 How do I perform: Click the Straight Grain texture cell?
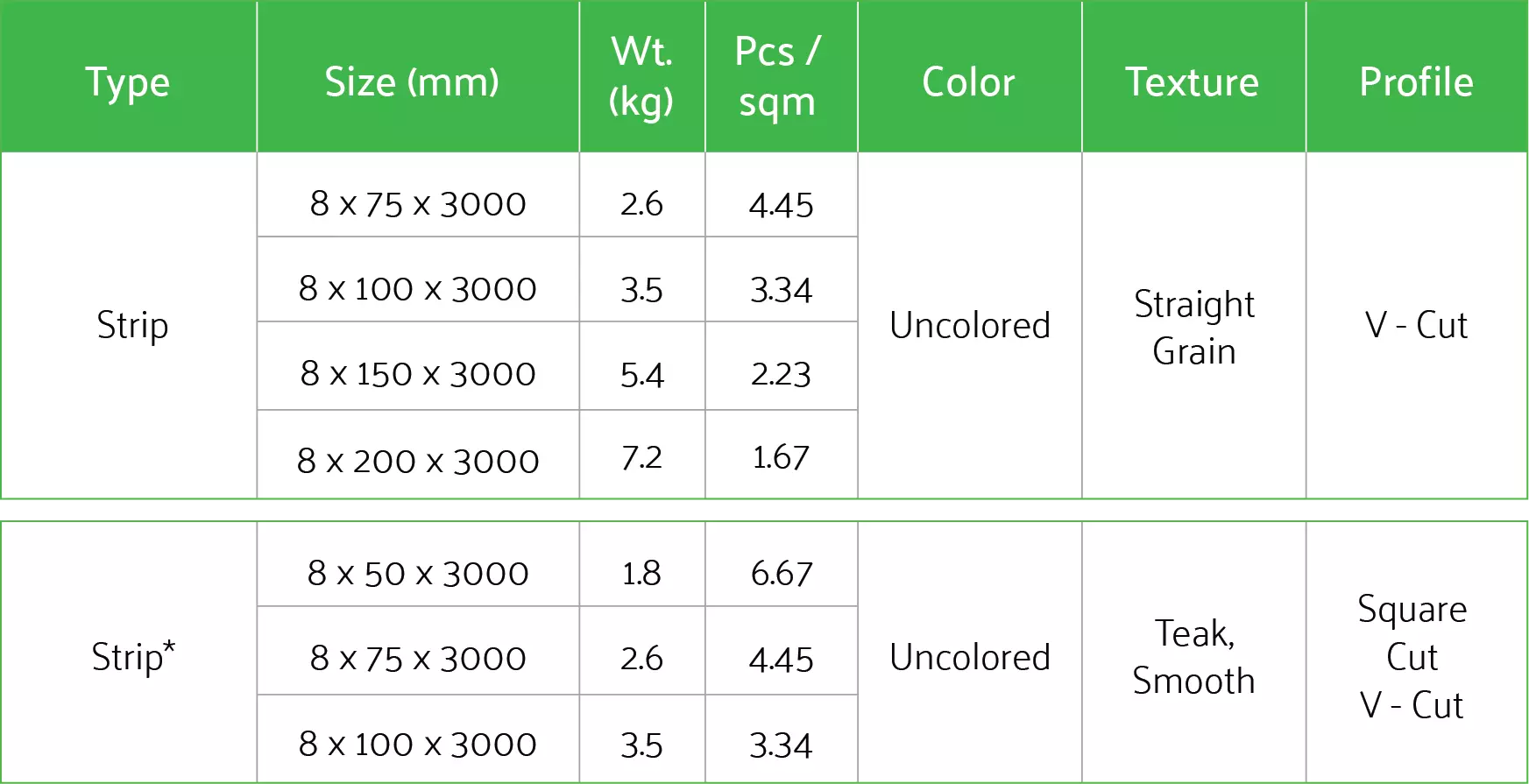[1193, 327]
